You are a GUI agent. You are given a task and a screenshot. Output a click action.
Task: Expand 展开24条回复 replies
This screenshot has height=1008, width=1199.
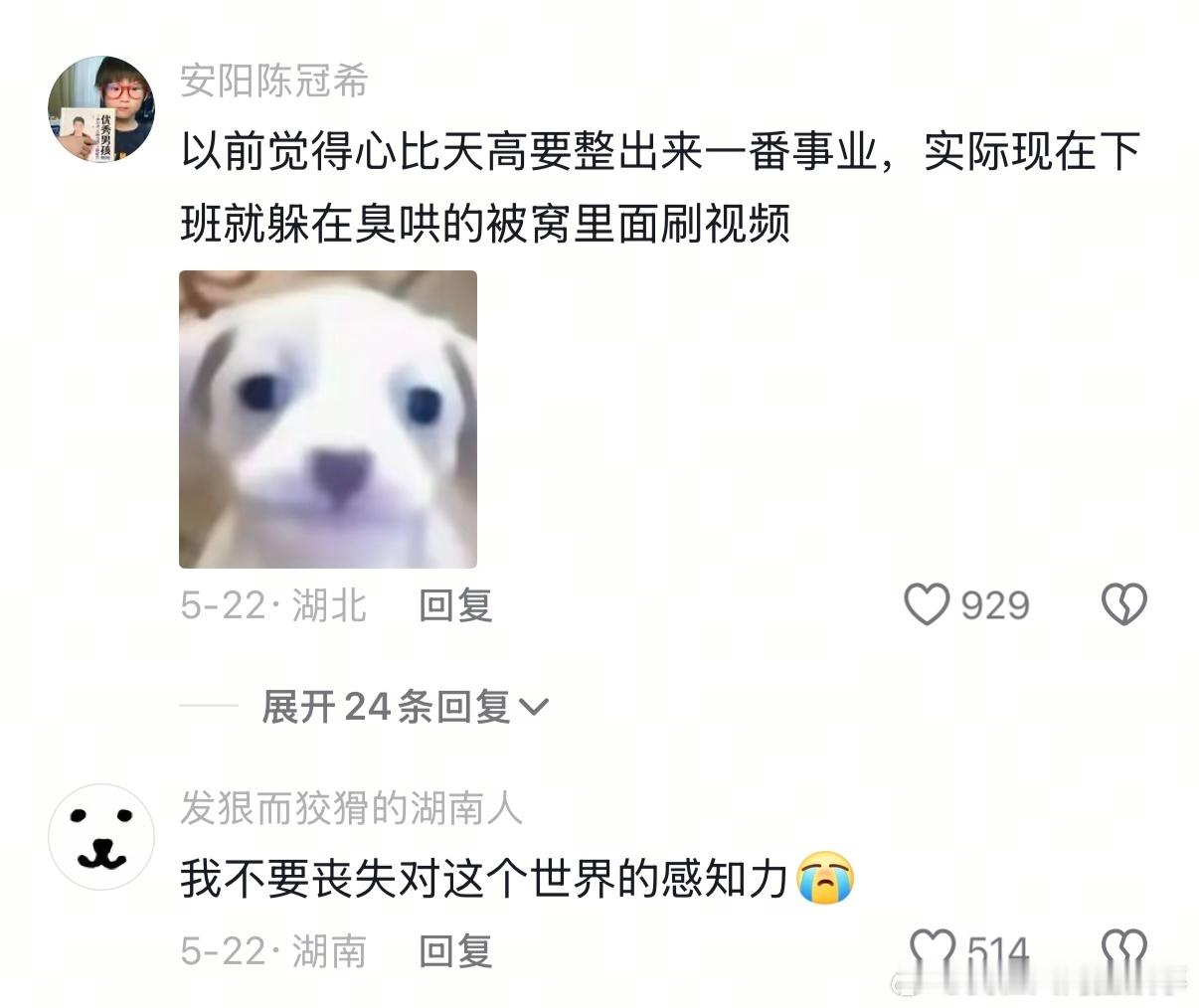click(x=405, y=707)
